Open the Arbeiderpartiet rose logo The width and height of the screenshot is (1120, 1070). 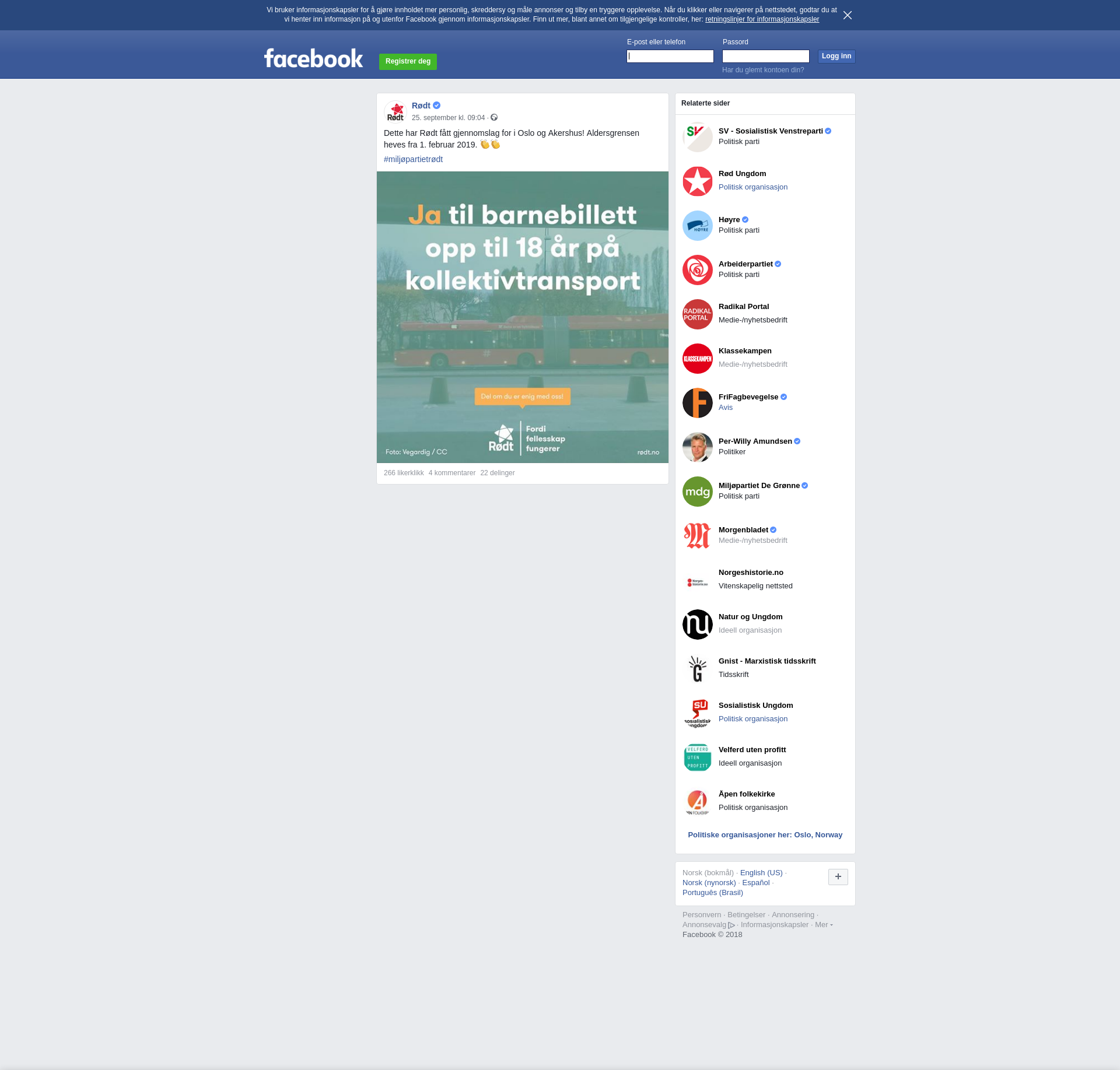(698, 270)
